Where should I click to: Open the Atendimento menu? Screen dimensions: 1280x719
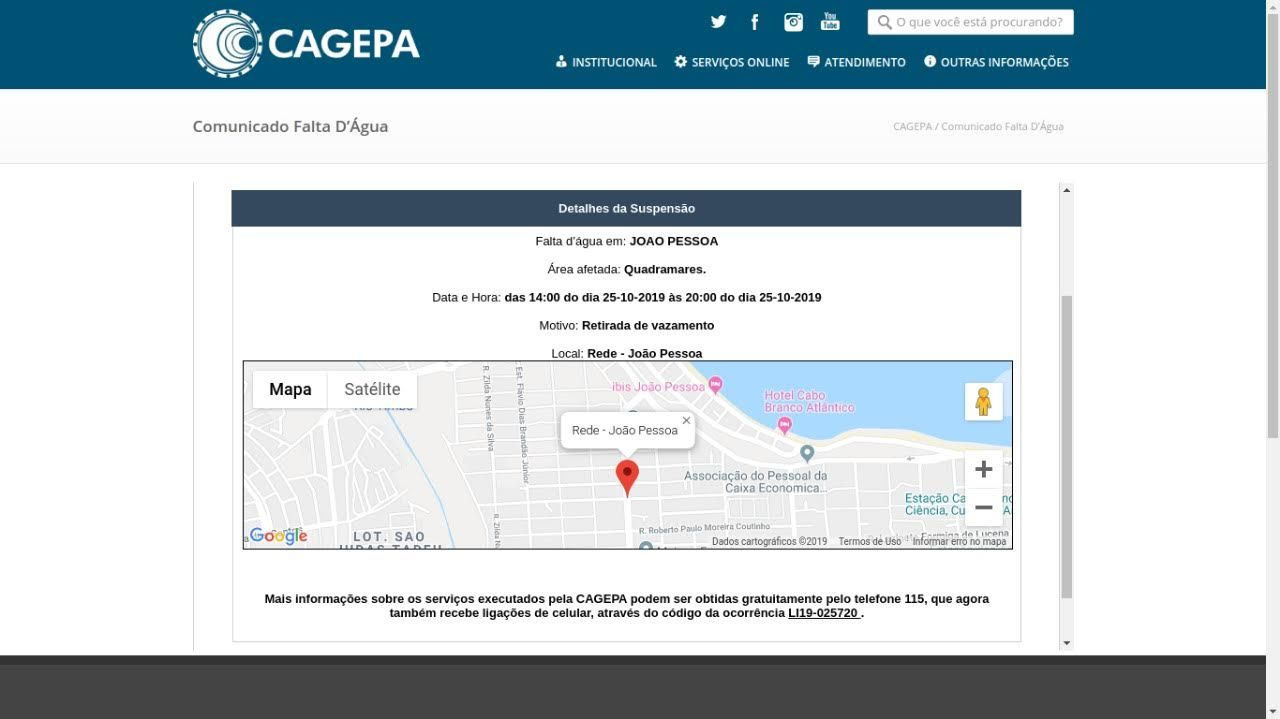tap(856, 62)
